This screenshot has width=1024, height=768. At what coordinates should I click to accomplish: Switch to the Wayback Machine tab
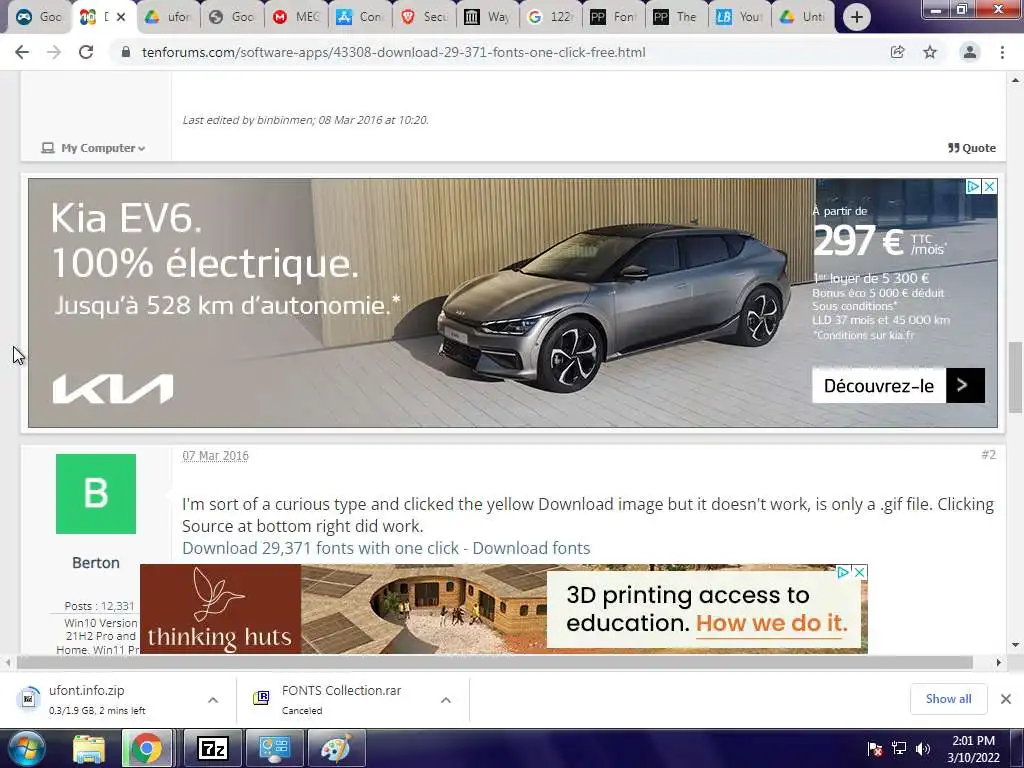coord(487,17)
